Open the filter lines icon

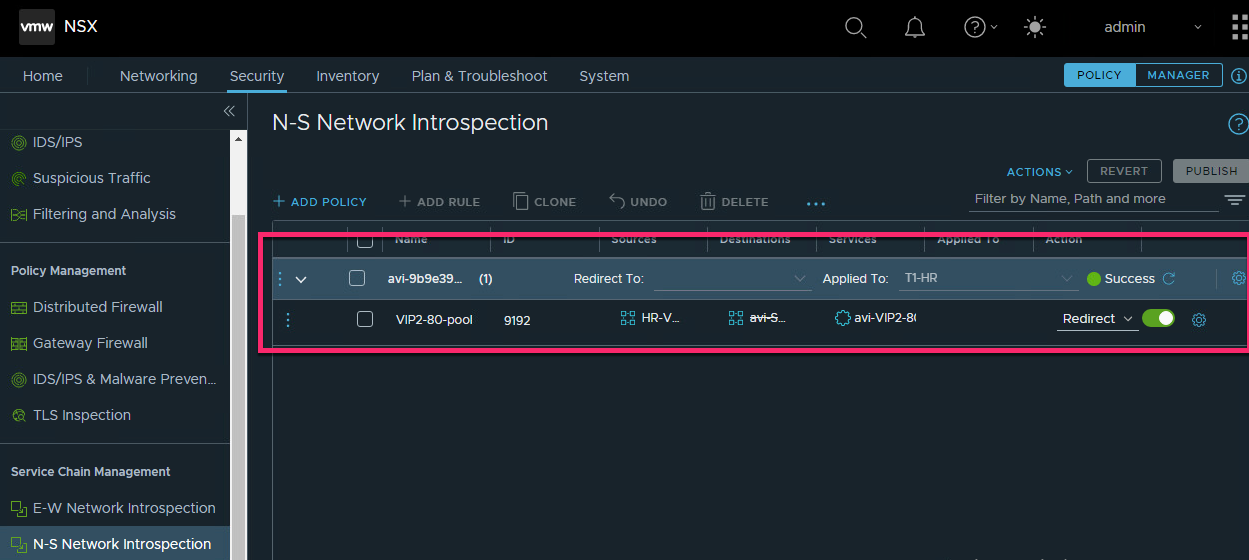(1235, 201)
